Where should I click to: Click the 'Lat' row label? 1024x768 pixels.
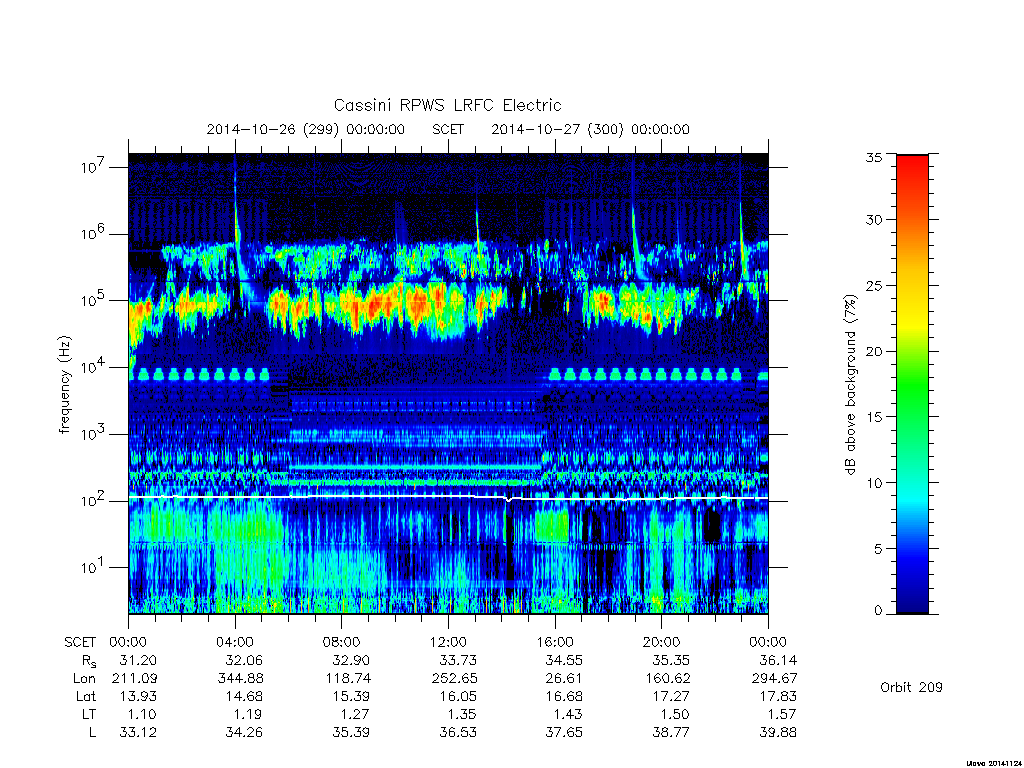coord(86,697)
